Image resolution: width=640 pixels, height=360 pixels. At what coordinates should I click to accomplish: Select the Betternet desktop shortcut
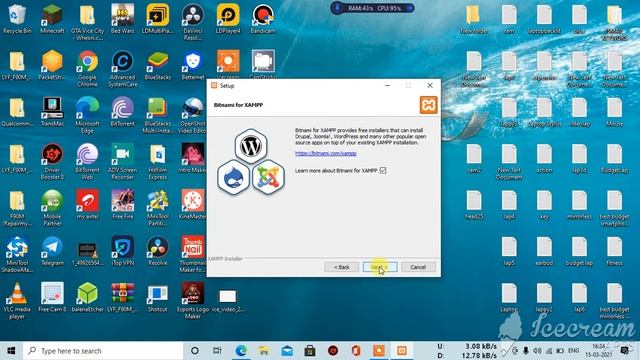[193, 66]
